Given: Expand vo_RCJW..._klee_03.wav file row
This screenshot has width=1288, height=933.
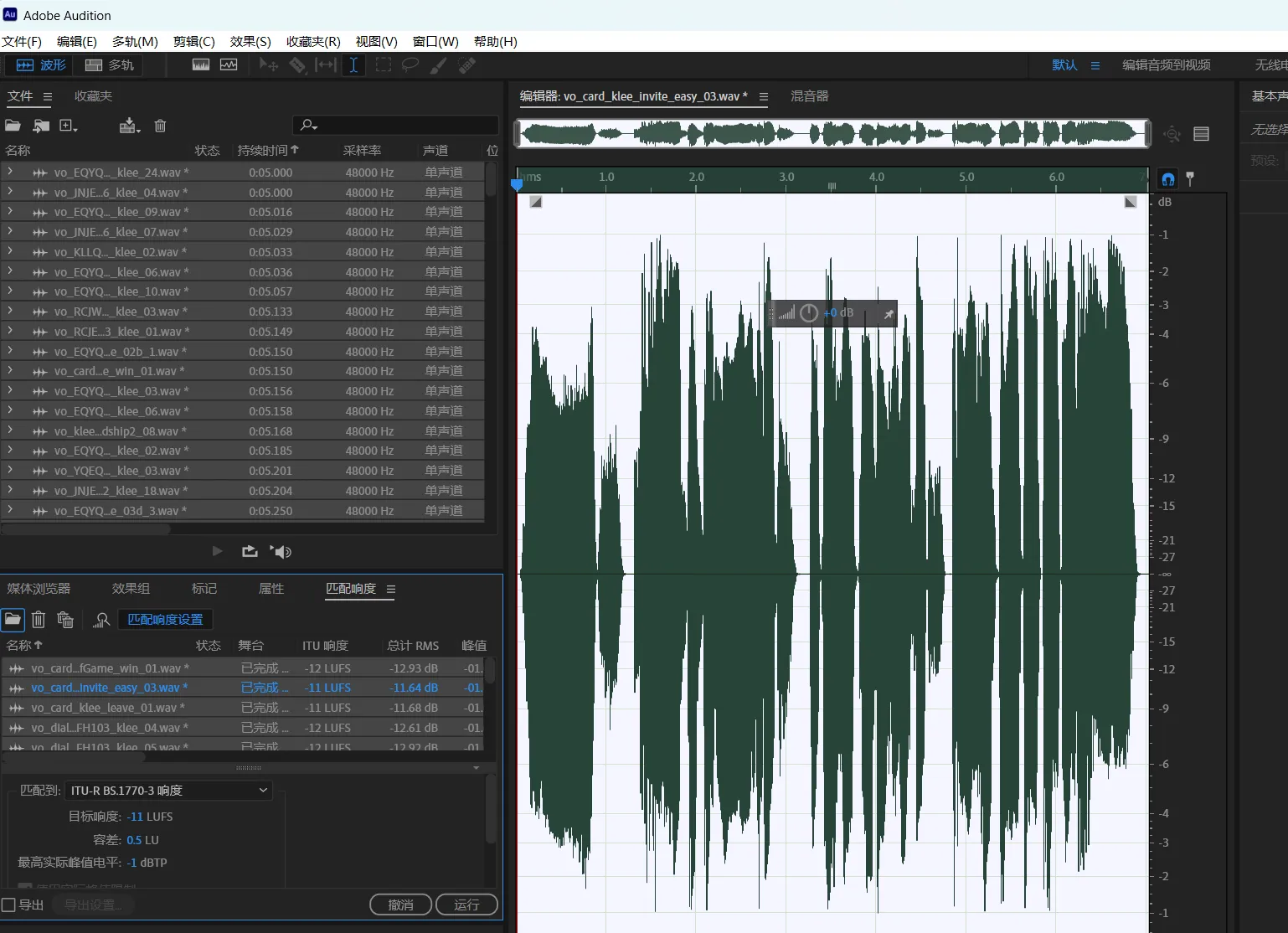Looking at the screenshot, I should pyautogui.click(x=10, y=310).
